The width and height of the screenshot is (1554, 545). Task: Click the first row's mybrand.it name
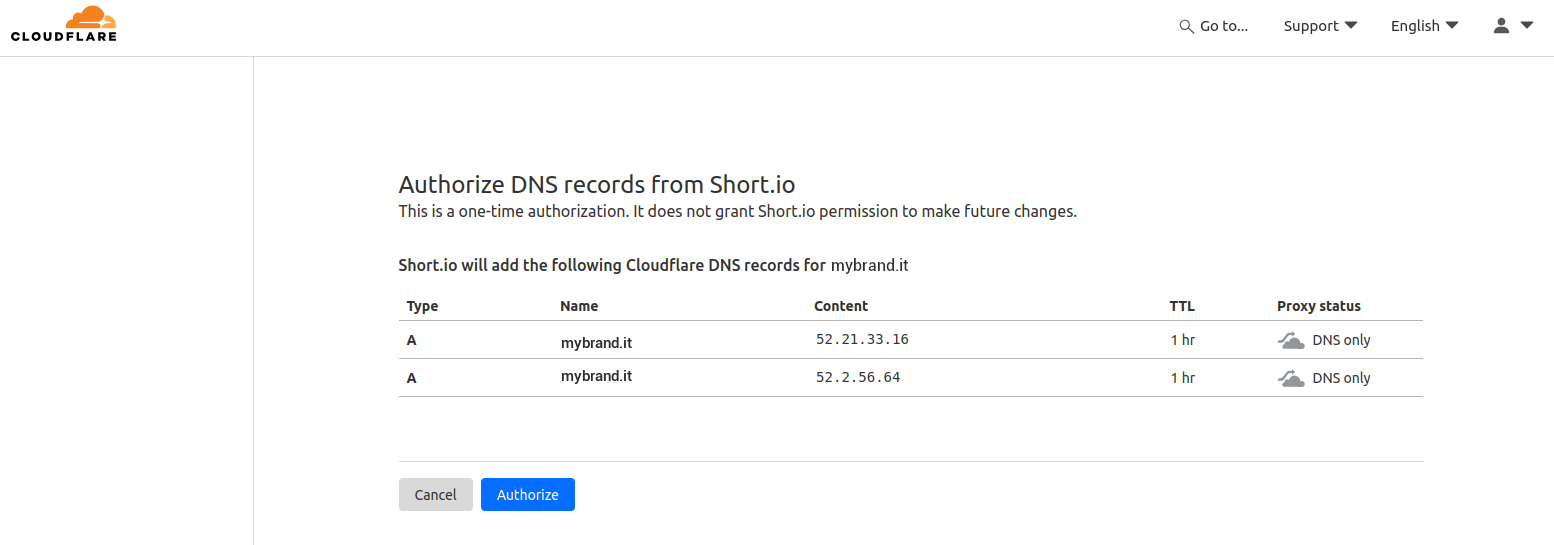click(x=596, y=342)
